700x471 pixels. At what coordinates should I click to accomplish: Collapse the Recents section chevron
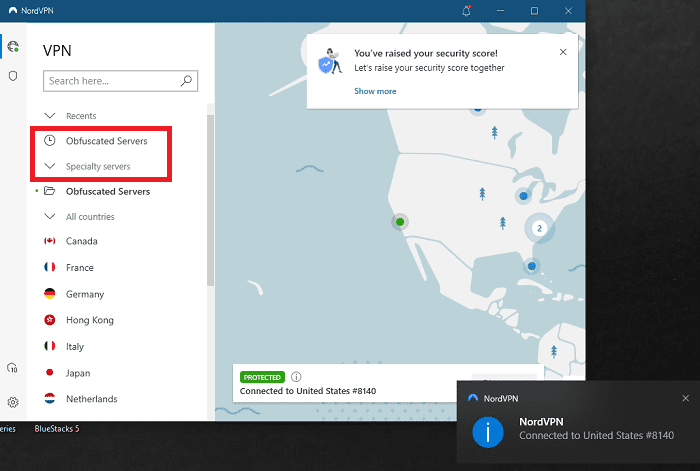50,116
